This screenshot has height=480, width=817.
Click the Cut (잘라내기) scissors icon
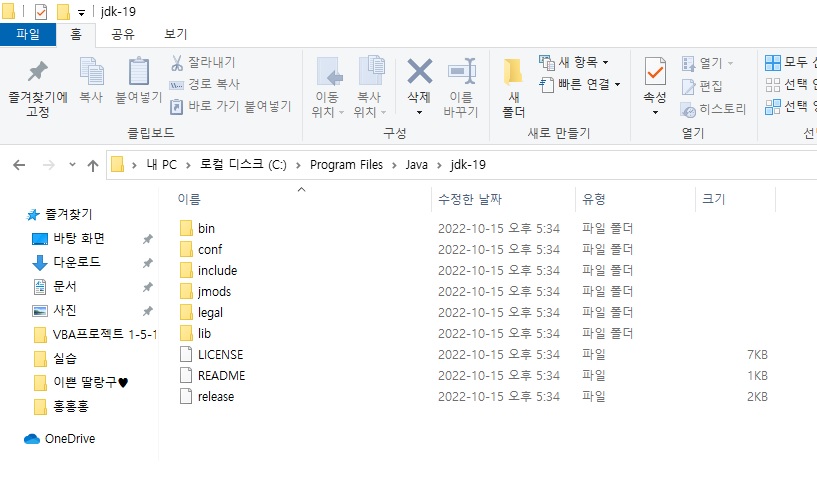pos(177,63)
